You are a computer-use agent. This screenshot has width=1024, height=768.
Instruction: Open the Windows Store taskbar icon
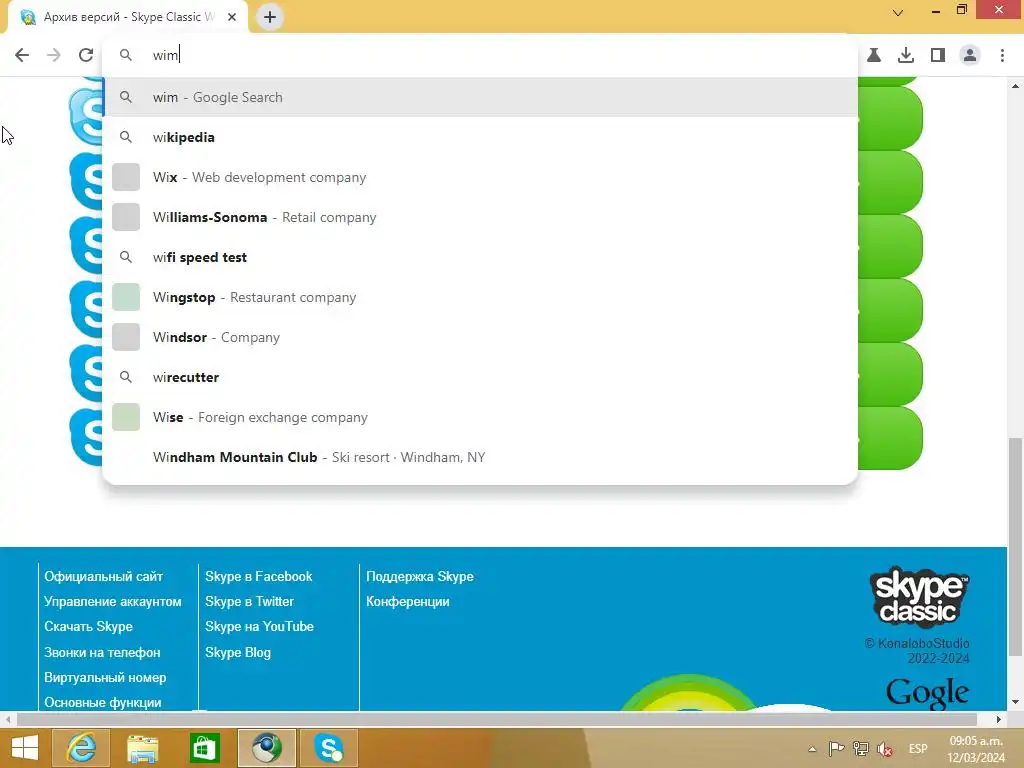coord(204,748)
